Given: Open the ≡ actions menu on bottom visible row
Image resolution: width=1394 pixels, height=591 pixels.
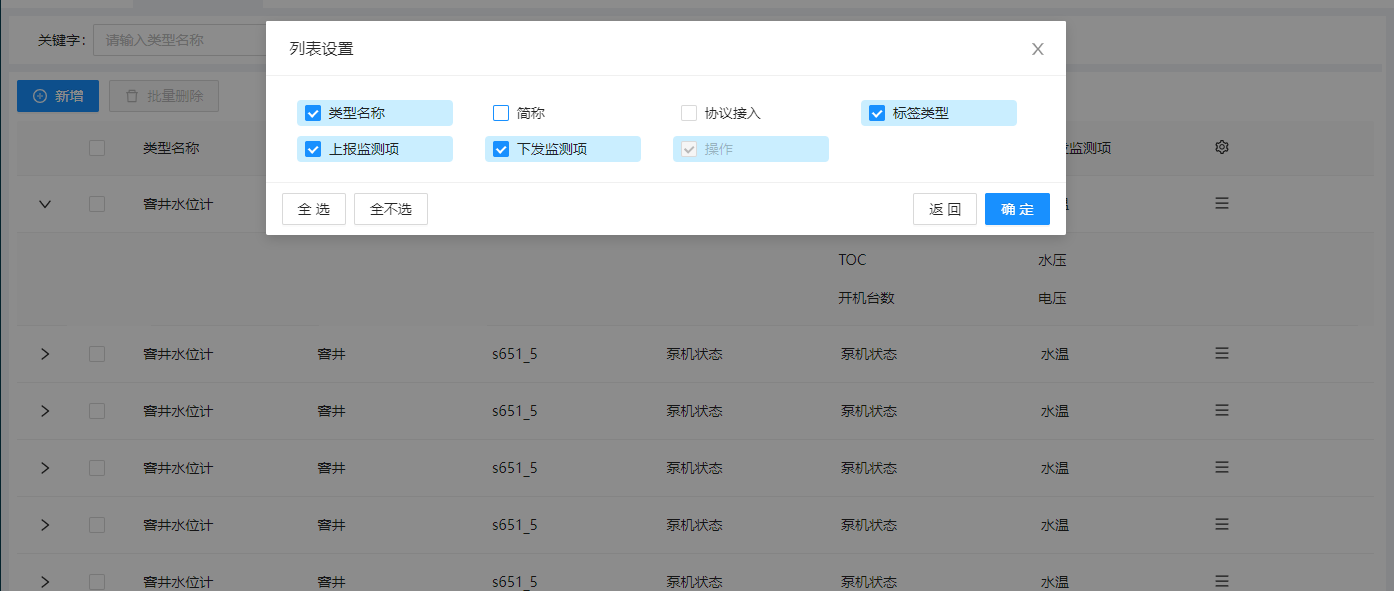Looking at the screenshot, I should point(1221,580).
